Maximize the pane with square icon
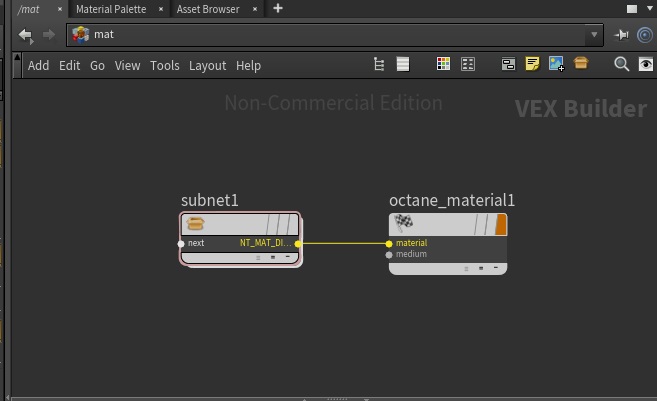The height and width of the screenshot is (401, 657). pos(632,9)
